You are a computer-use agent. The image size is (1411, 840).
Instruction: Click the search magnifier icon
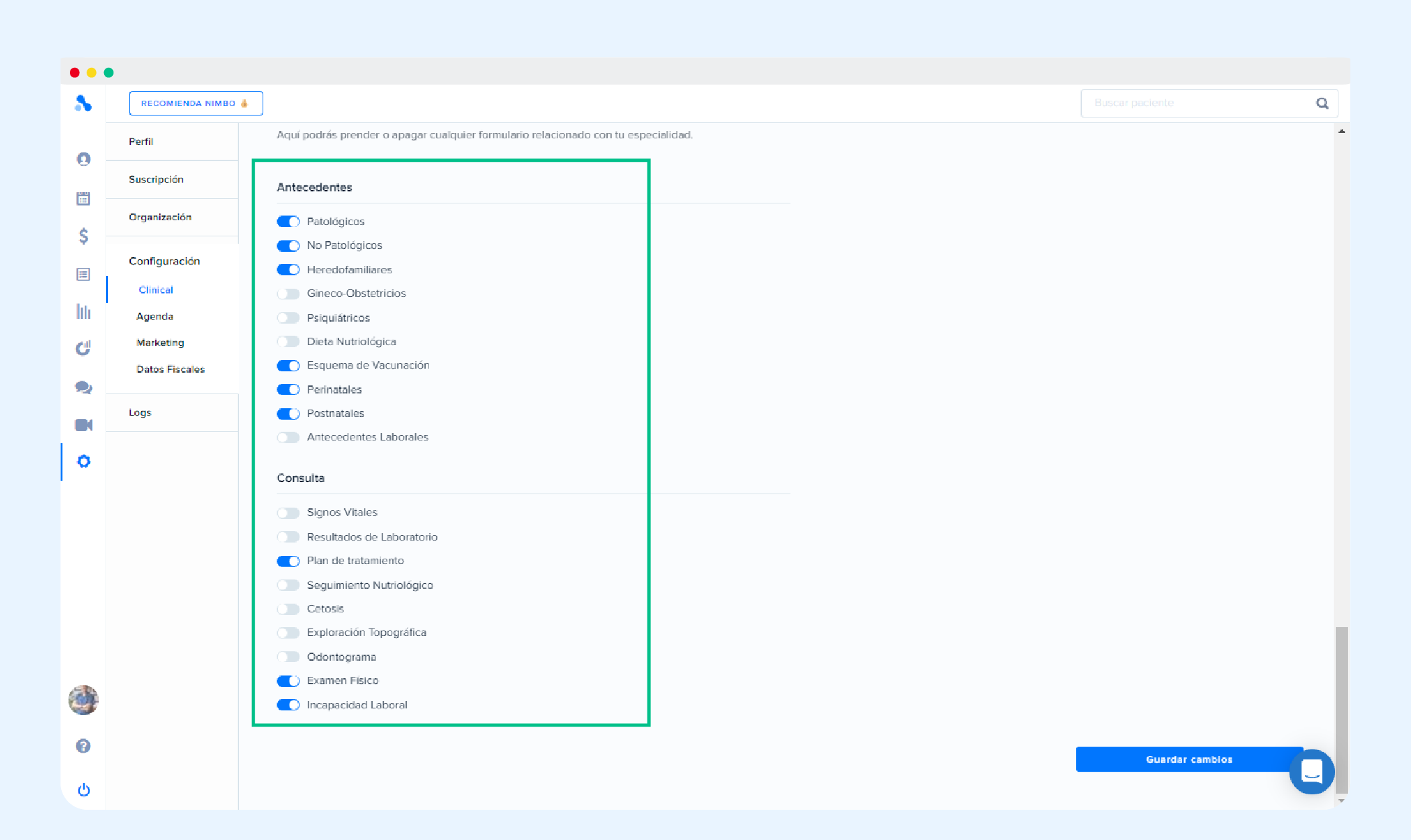1322,103
